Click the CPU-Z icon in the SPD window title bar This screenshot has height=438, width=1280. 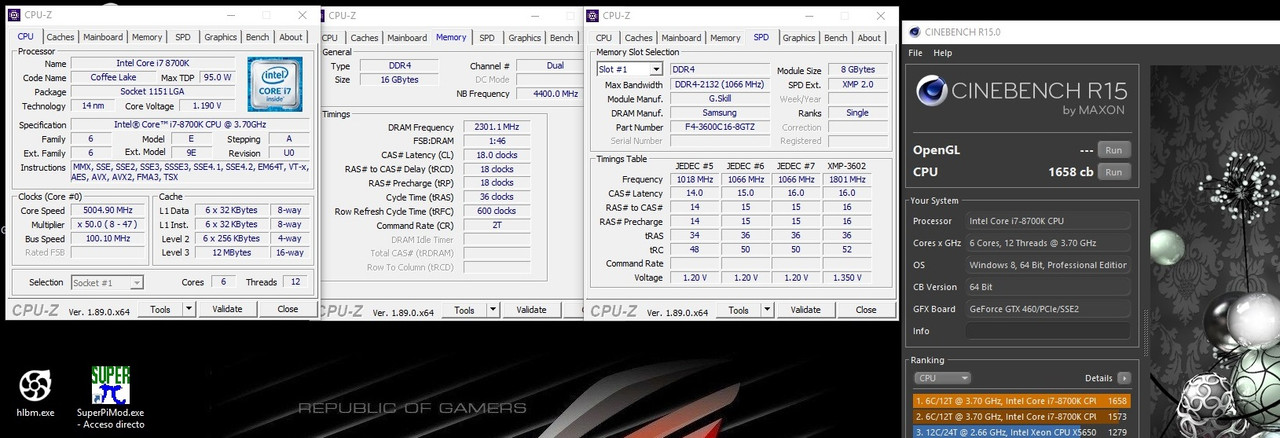[x=592, y=15]
